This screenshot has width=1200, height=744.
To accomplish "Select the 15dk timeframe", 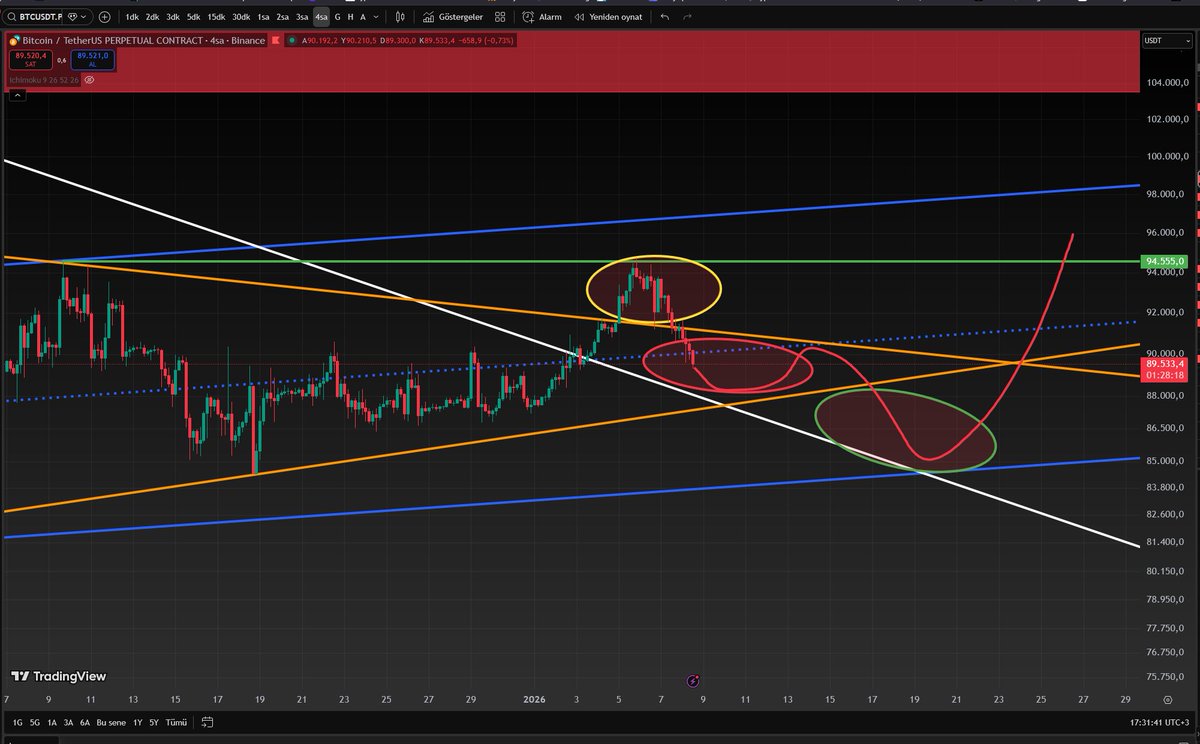I will click(216, 17).
